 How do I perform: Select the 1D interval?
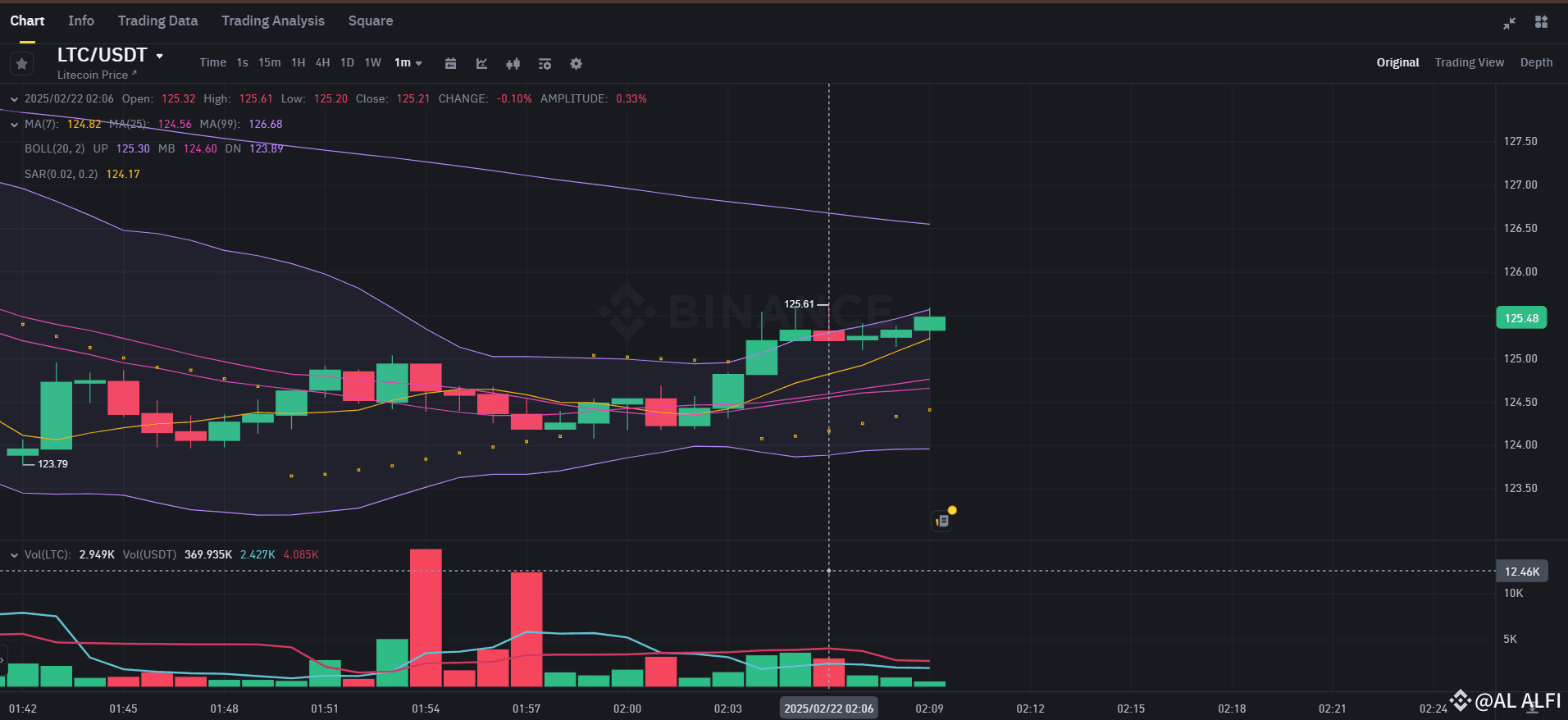[x=348, y=62]
